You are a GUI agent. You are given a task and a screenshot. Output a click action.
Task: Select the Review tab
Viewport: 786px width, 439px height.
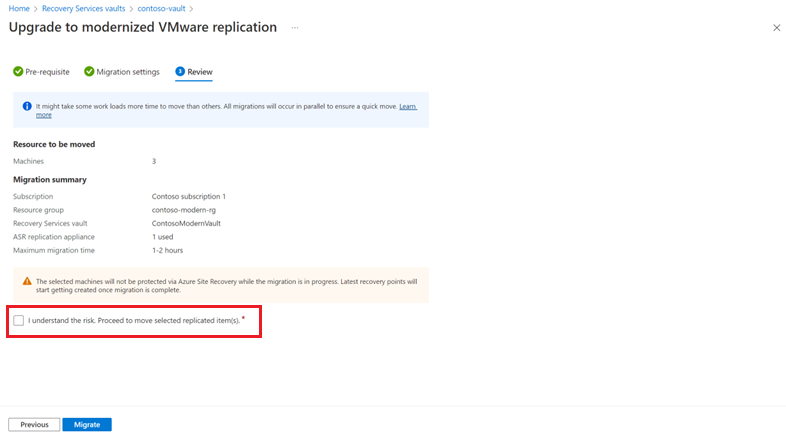194,72
